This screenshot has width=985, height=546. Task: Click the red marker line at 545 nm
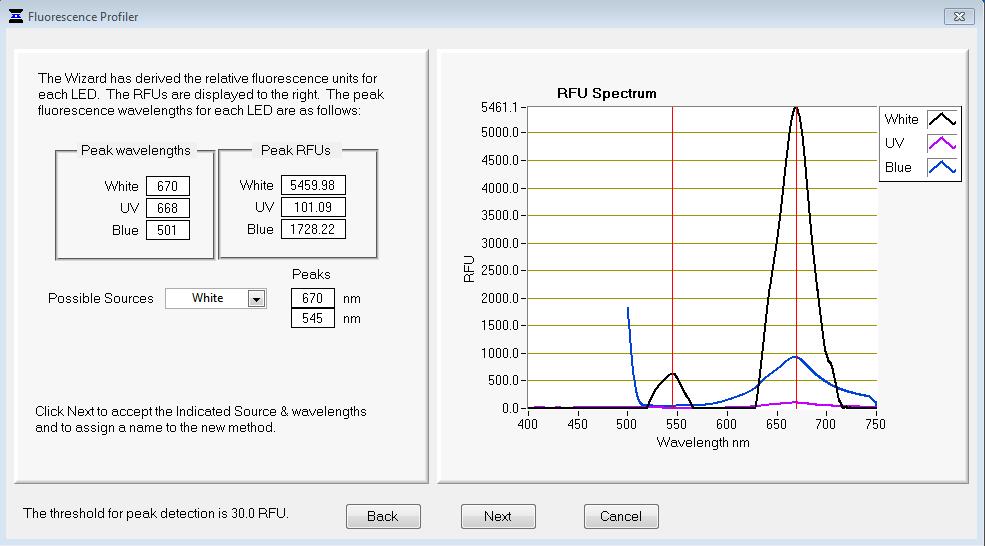point(672,250)
